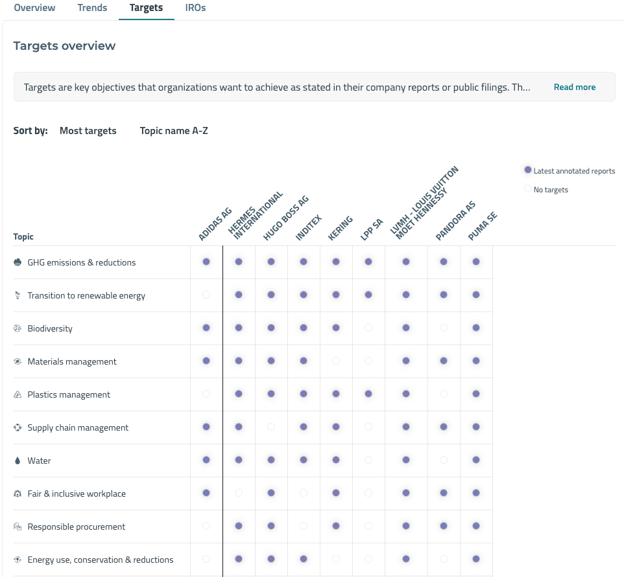Click Kering Materials management empty dot
This screenshot has width=624, height=577.
point(336,361)
